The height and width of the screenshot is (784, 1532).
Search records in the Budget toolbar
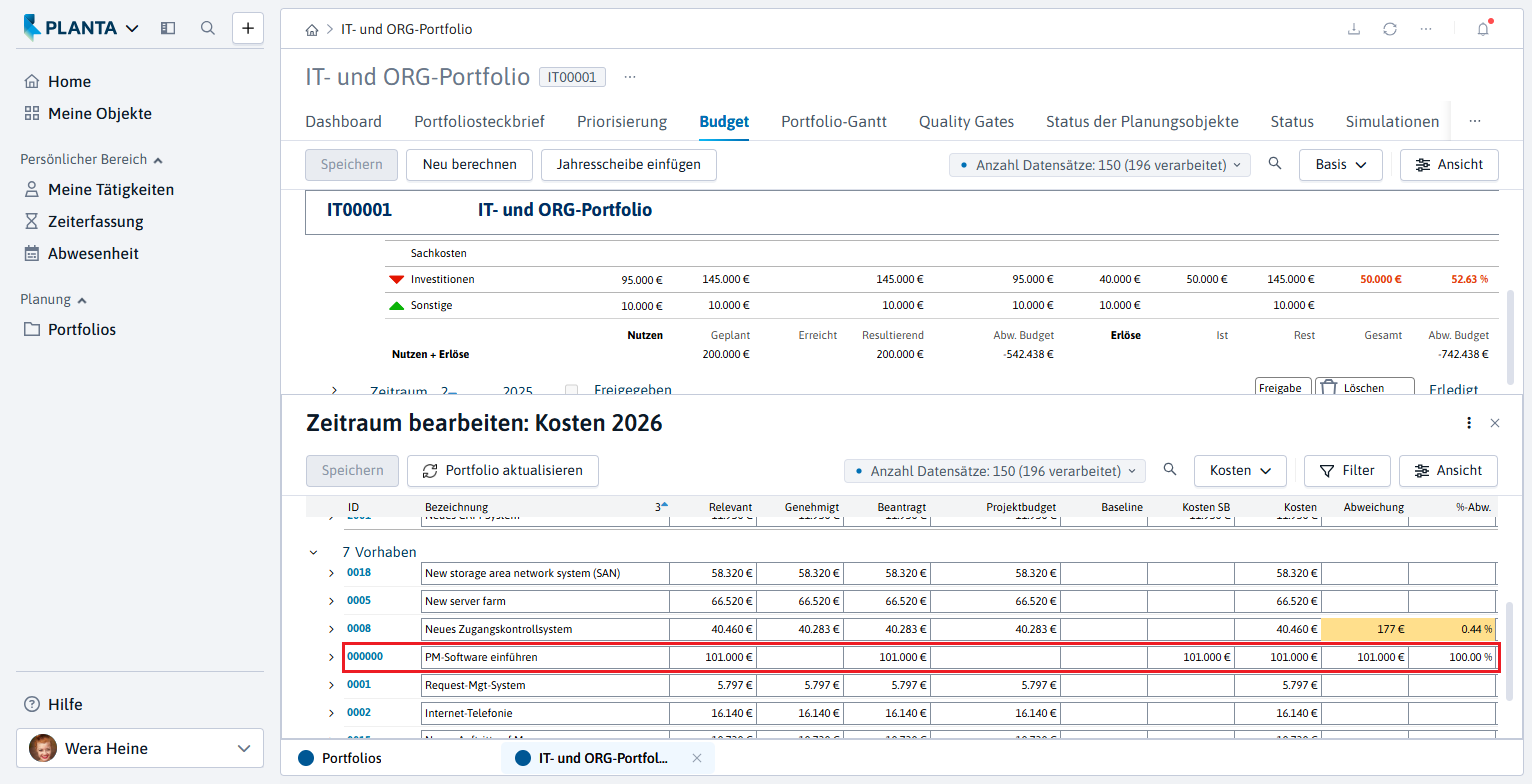click(1275, 164)
